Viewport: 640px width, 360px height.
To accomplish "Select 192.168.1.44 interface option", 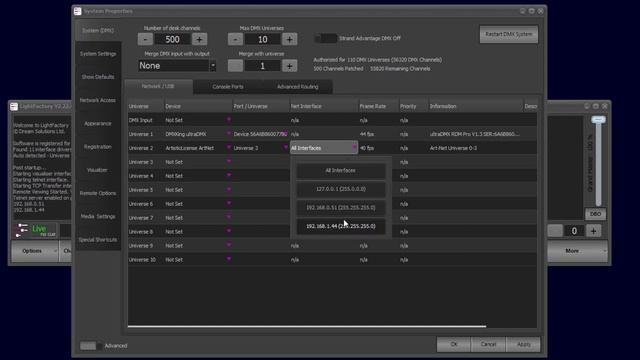I will tap(340, 226).
